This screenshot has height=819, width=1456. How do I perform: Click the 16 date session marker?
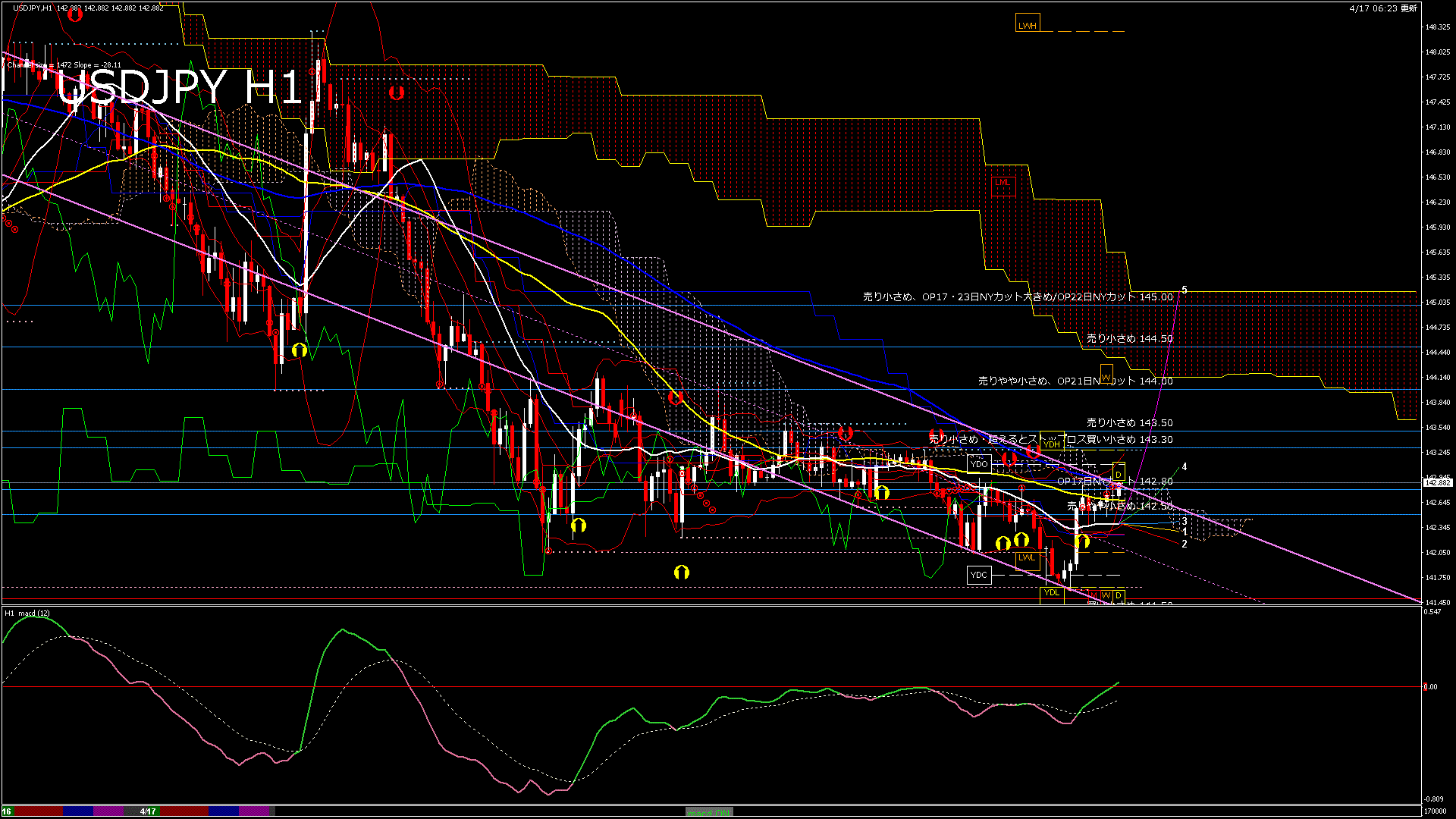[6, 811]
